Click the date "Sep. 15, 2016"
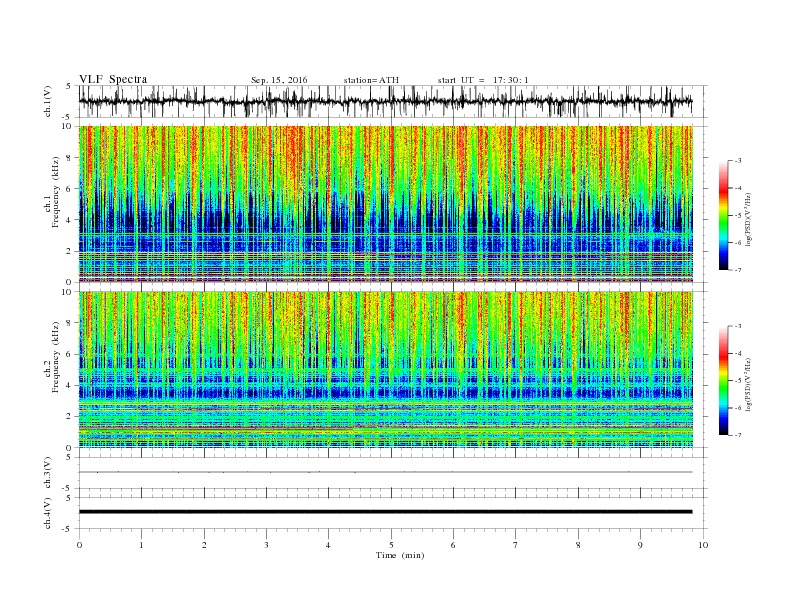The height and width of the screenshot is (612, 792). pyautogui.click(x=279, y=80)
